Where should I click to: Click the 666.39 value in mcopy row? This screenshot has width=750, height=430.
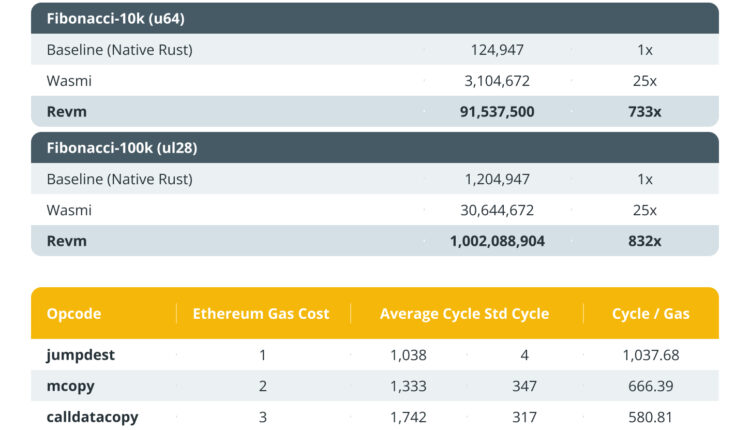649,386
